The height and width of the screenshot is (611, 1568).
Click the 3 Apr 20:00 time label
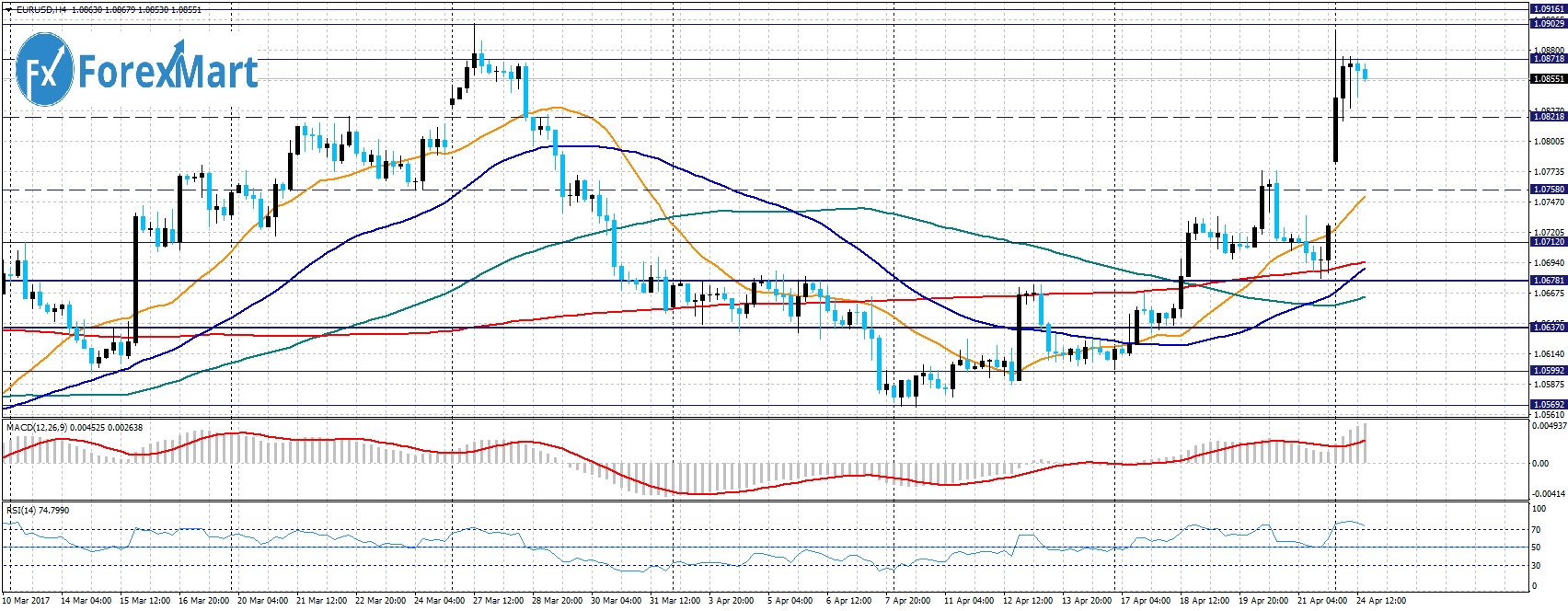[732, 601]
